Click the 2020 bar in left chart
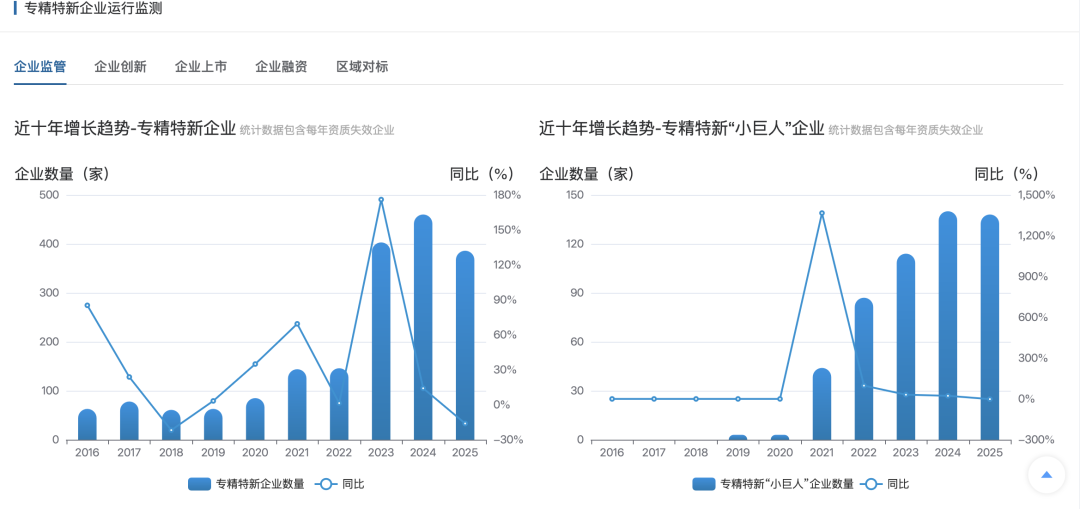The image size is (1080, 509). click(255, 419)
